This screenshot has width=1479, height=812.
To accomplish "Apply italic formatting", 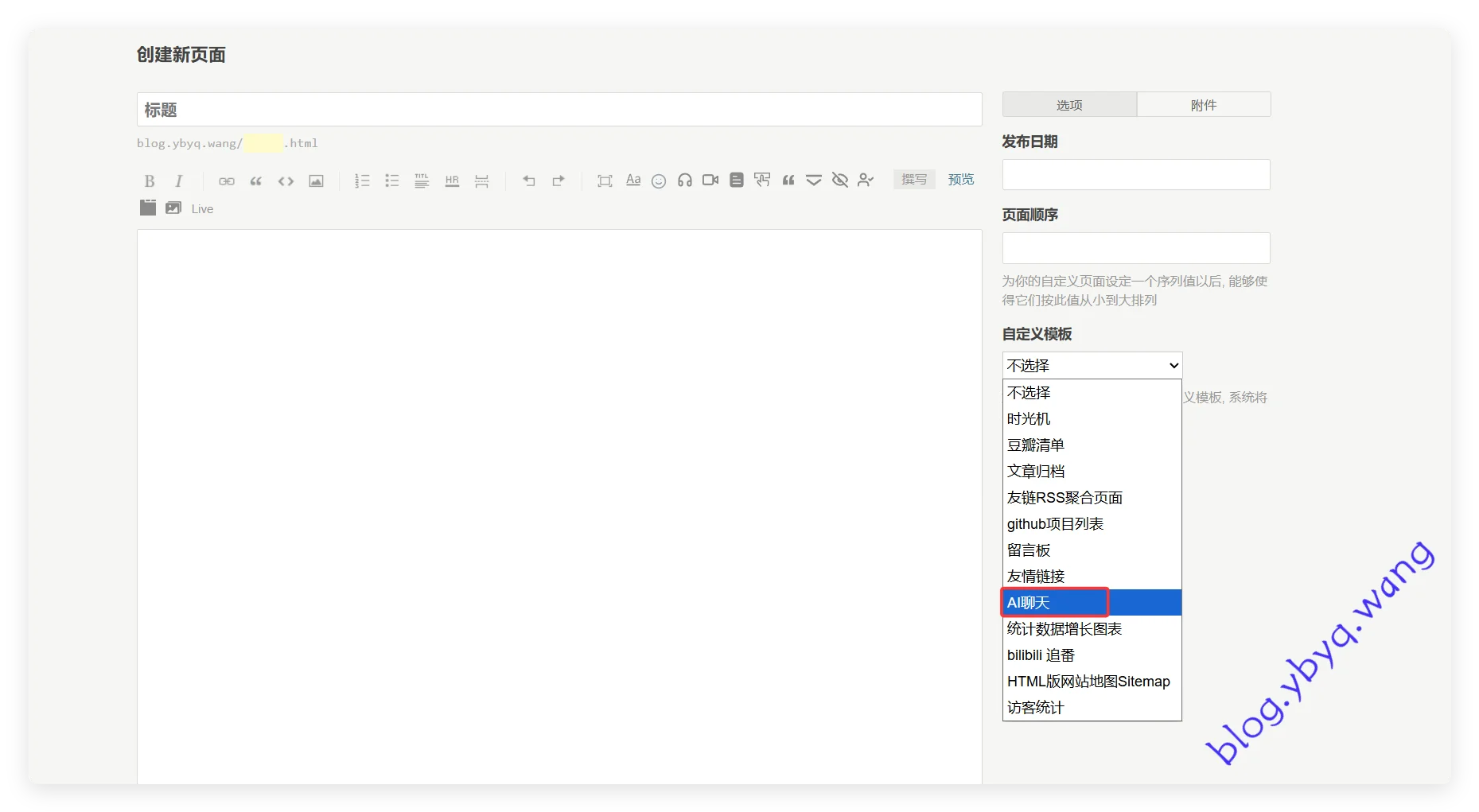I will point(179,181).
